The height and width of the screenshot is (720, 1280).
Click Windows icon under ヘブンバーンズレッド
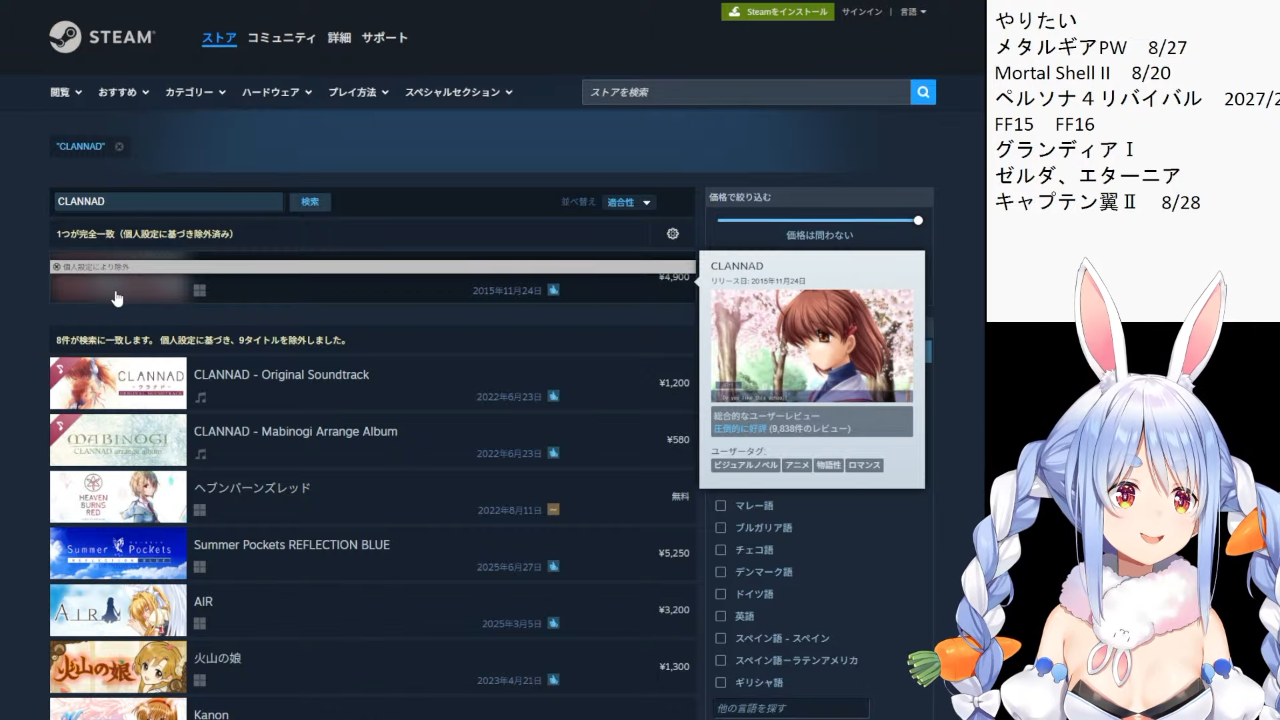(200, 510)
